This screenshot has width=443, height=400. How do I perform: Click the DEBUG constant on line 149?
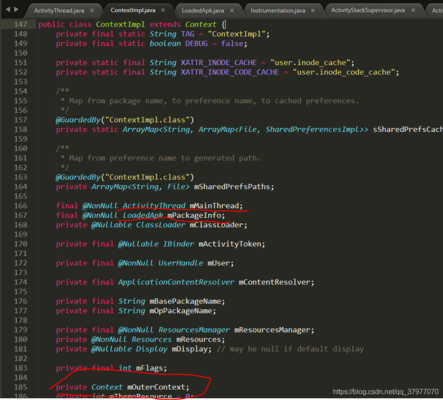[x=197, y=44]
